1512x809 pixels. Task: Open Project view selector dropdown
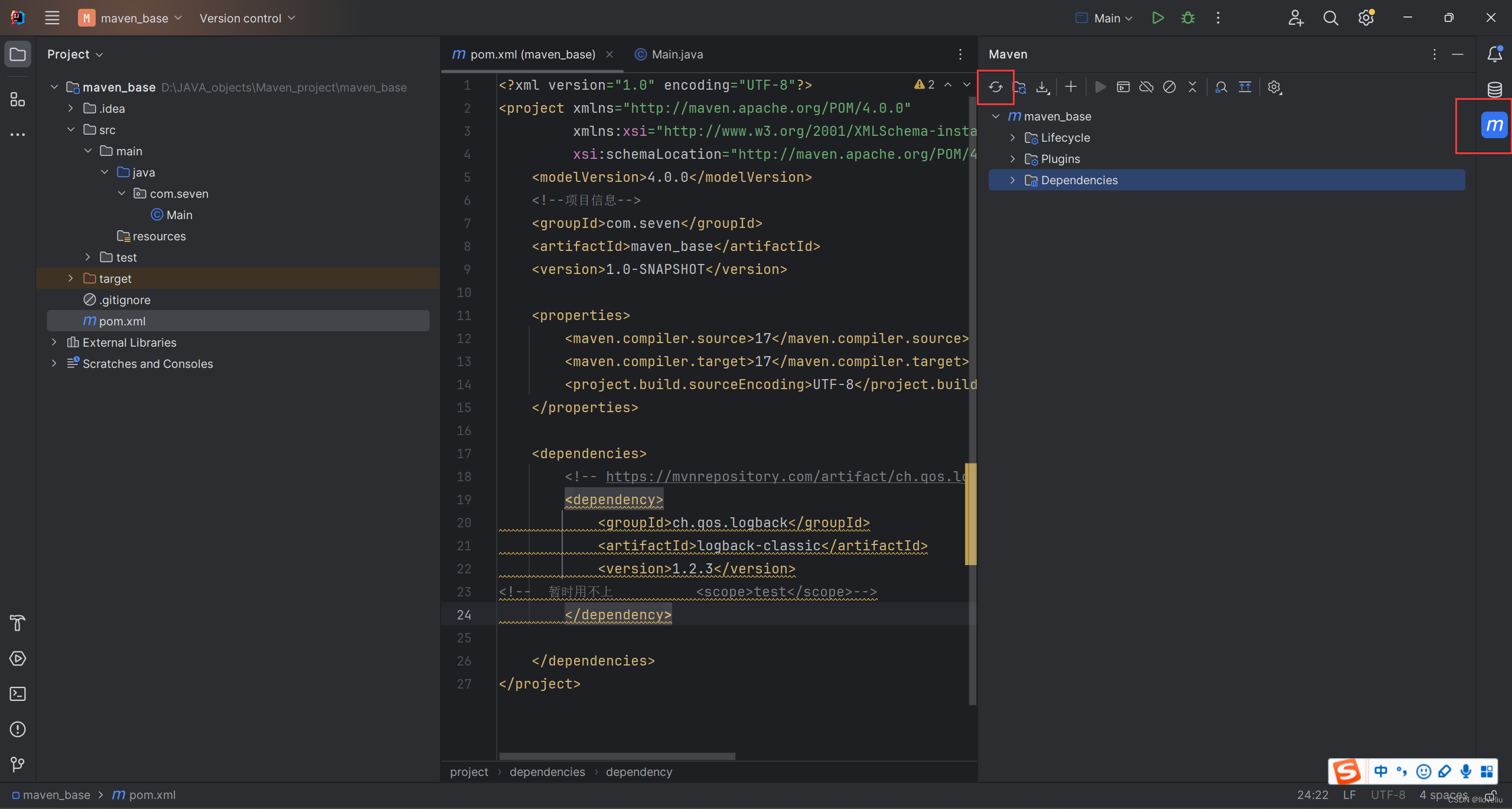(75, 54)
